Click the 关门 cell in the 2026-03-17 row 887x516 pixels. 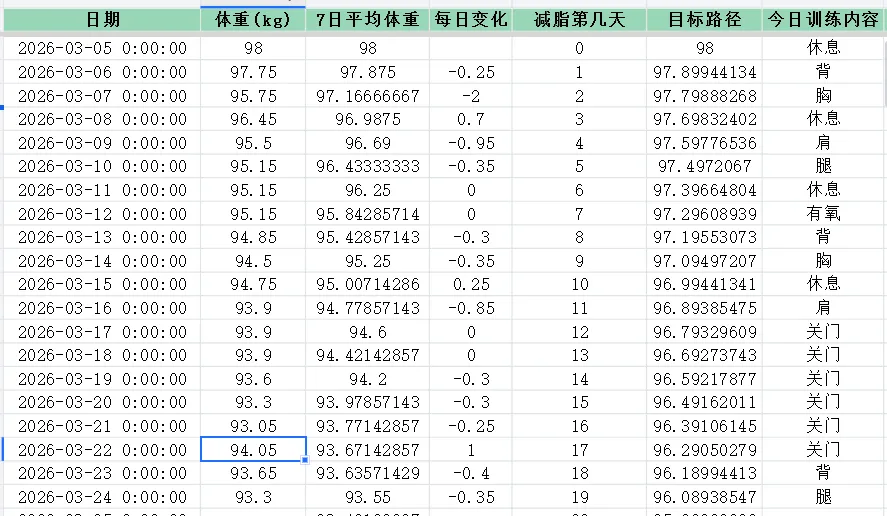pyautogui.click(x=823, y=332)
